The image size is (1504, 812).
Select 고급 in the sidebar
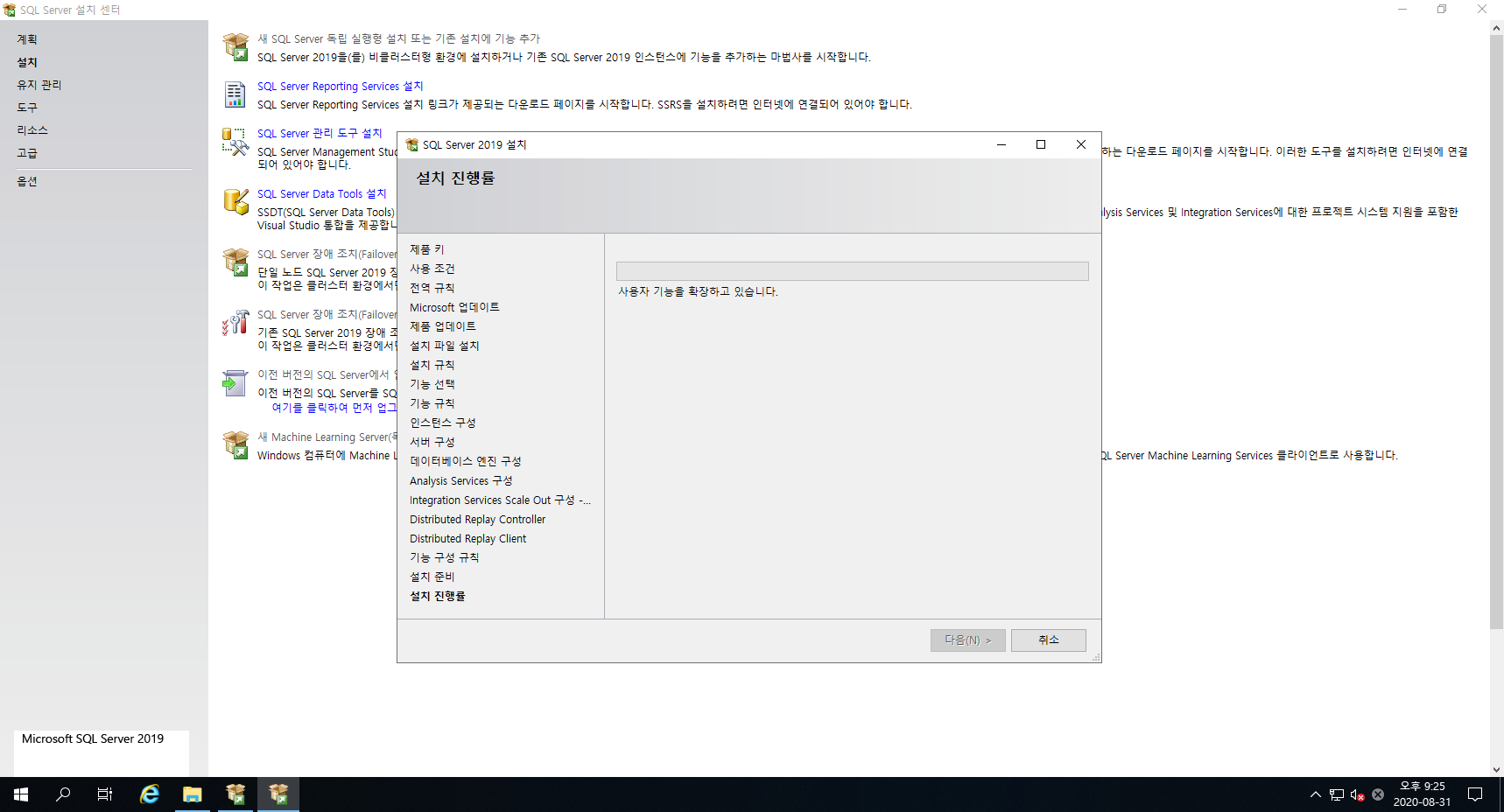pos(27,153)
